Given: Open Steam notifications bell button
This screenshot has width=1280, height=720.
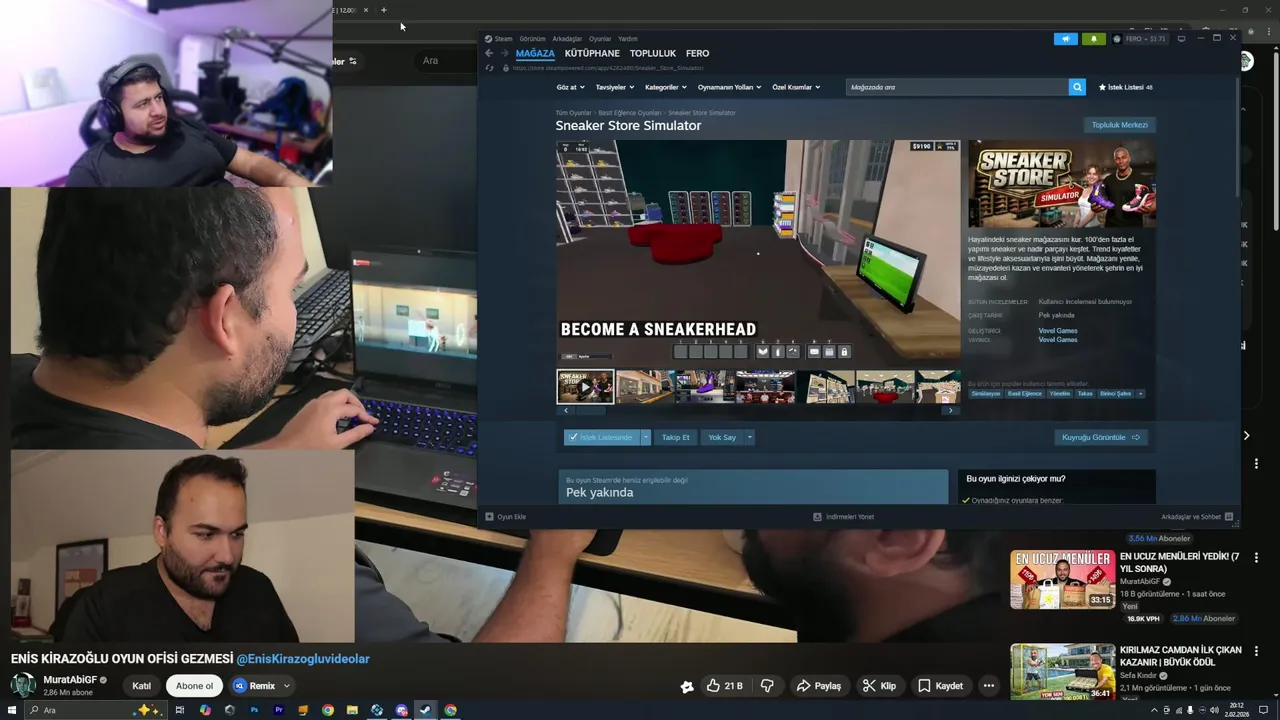Looking at the screenshot, I should click(1093, 39).
